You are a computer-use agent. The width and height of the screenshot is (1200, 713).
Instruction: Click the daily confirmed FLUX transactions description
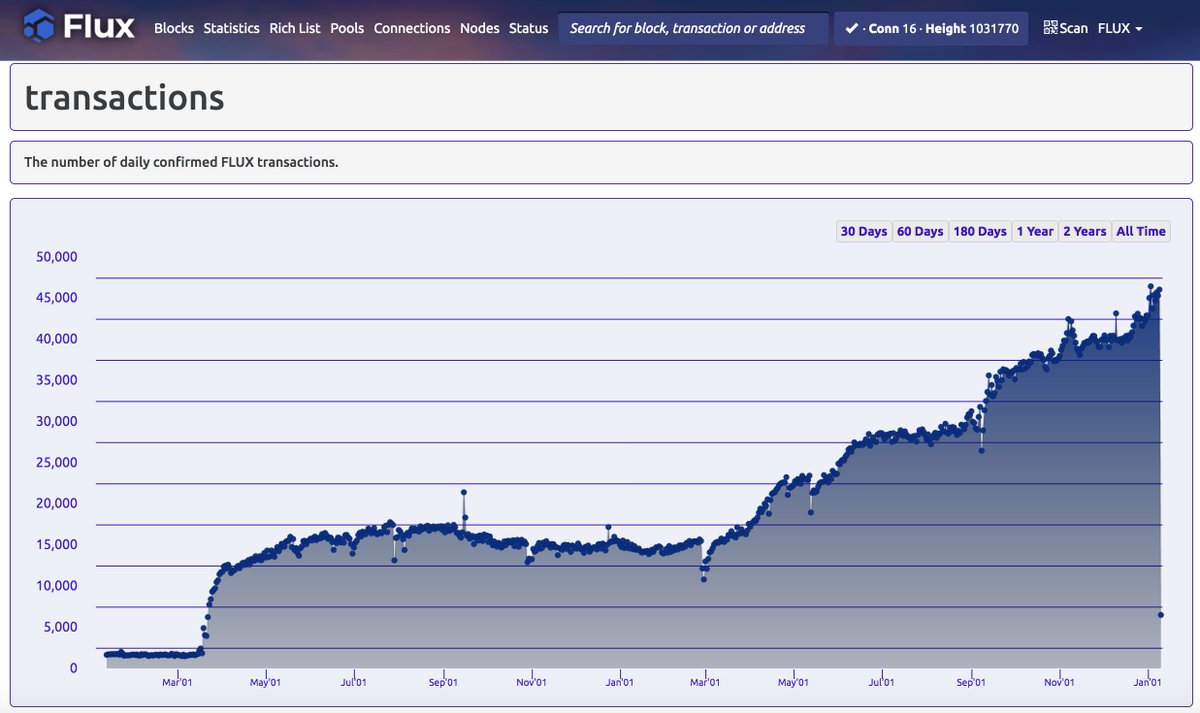tap(181, 162)
